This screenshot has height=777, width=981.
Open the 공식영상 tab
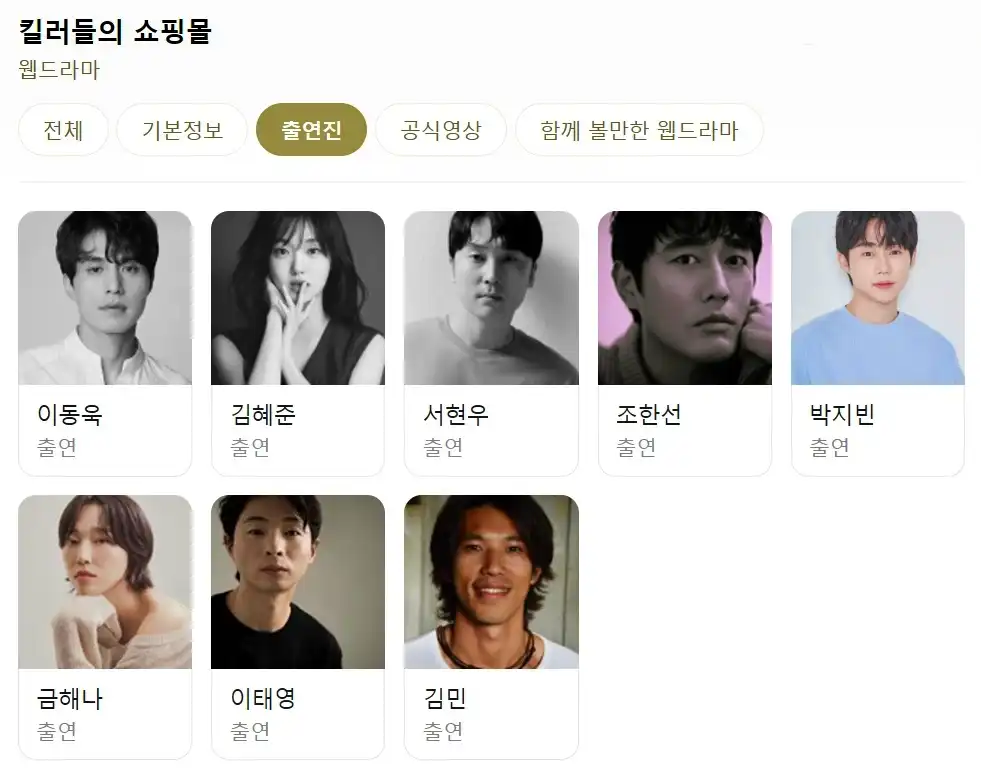(440, 130)
